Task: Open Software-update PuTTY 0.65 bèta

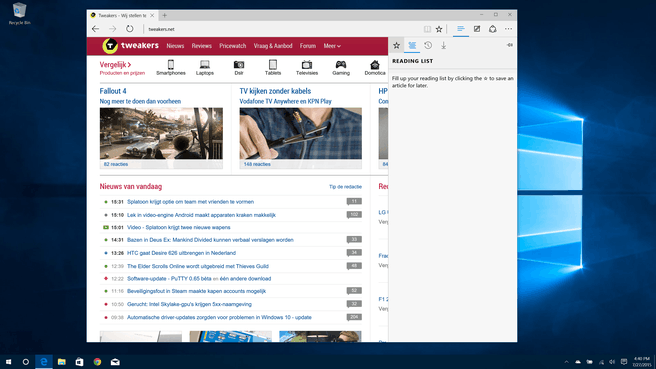Action: pyautogui.click(x=169, y=279)
